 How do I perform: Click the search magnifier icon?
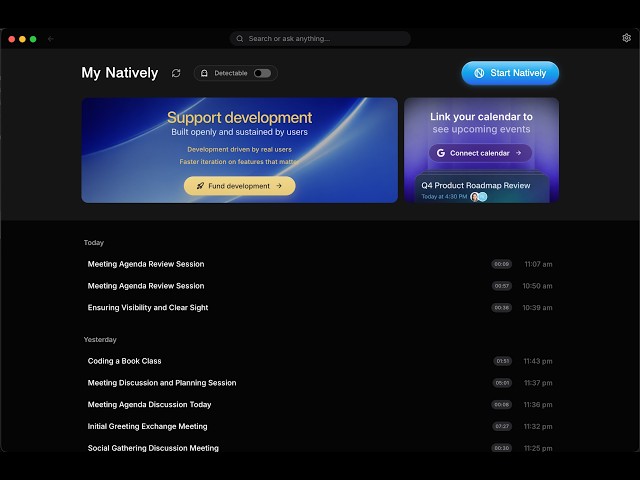click(x=240, y=39)
